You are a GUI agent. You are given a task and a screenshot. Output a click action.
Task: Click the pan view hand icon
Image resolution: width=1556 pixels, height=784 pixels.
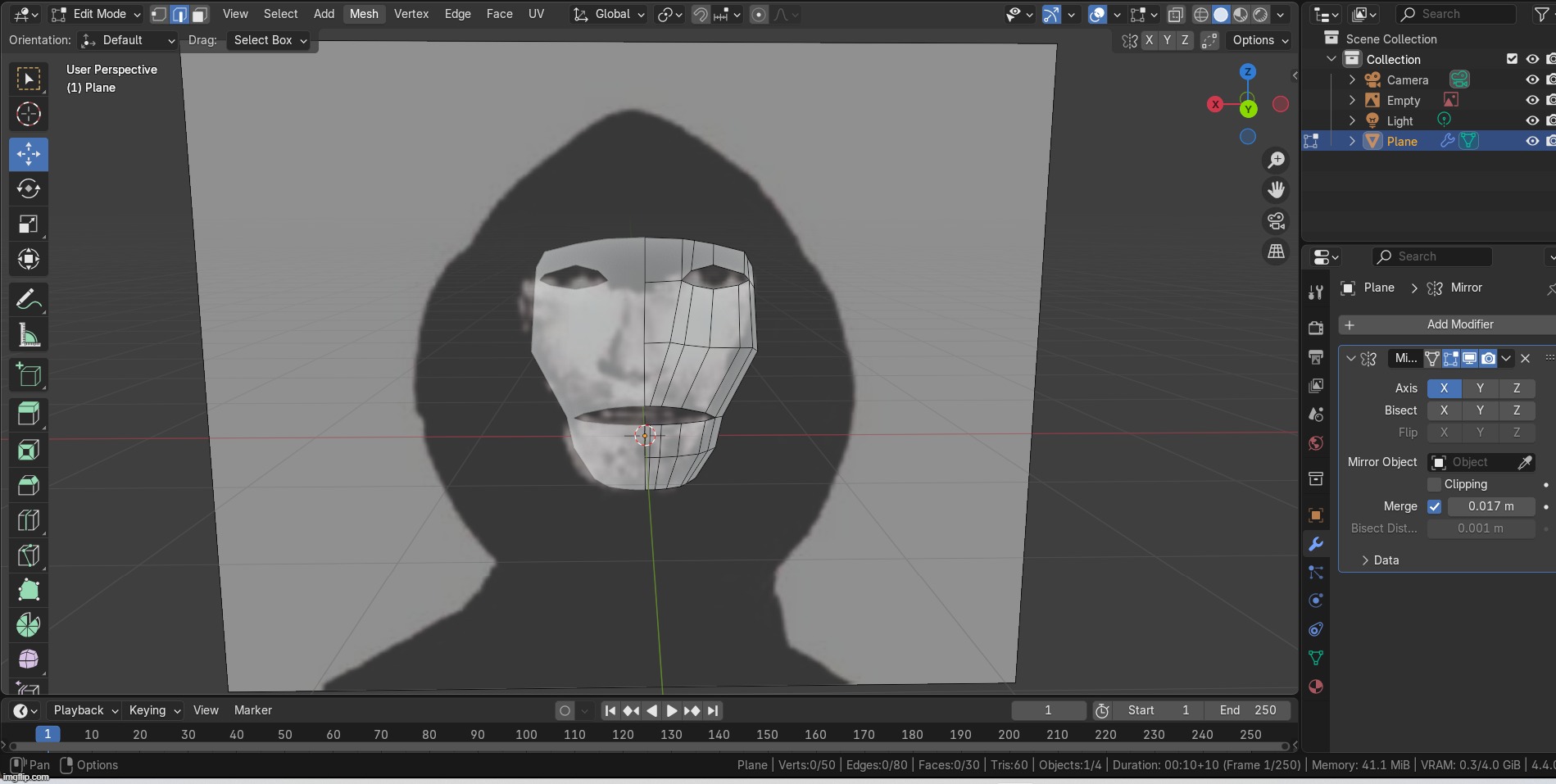[1276, 190]
